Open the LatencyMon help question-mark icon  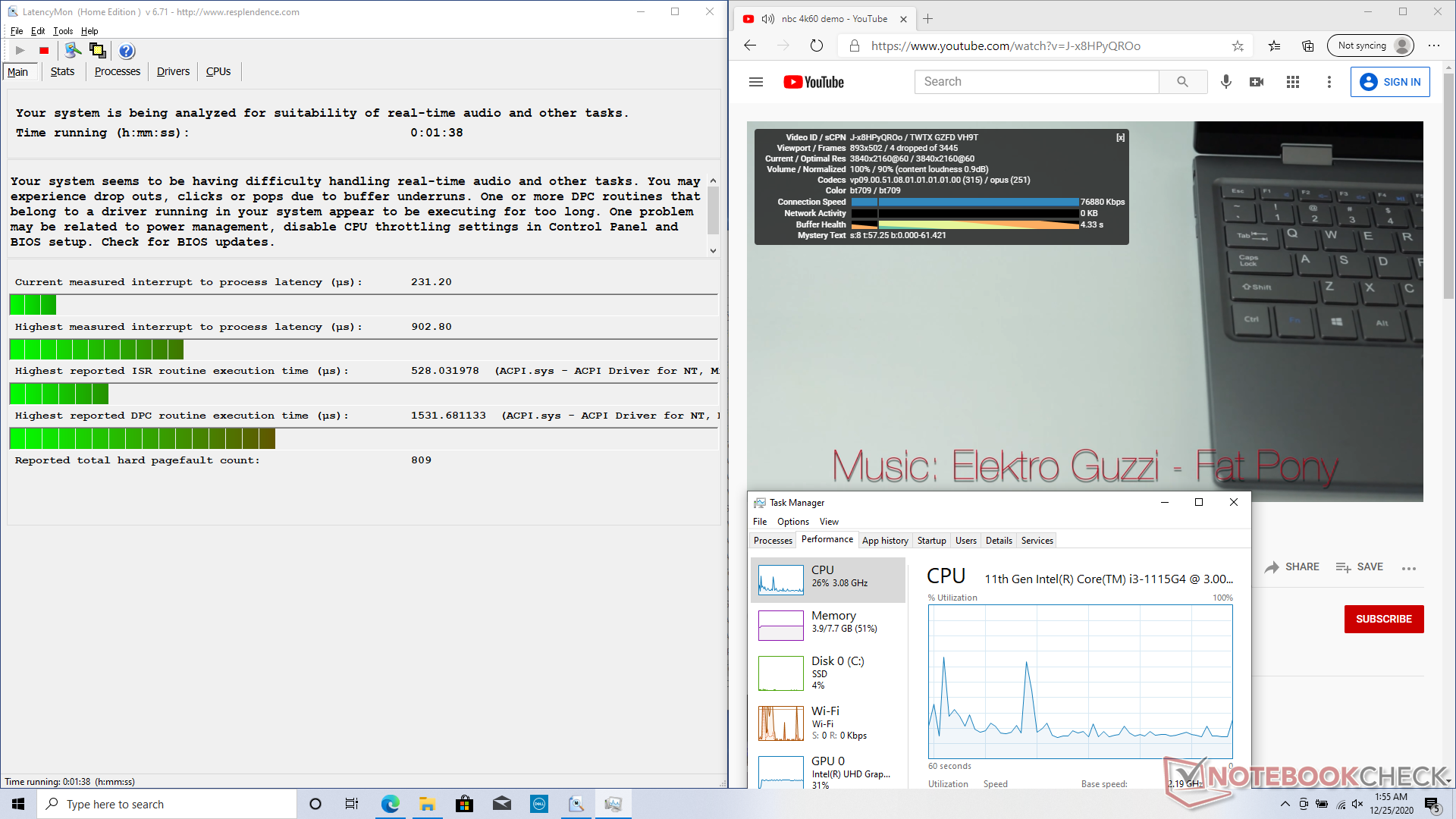click(x=127, y=51)
